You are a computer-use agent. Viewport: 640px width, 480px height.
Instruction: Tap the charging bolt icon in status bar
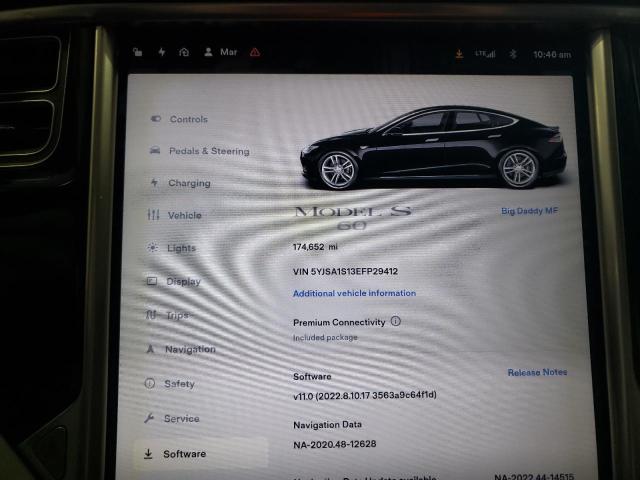tap(162, 52)
